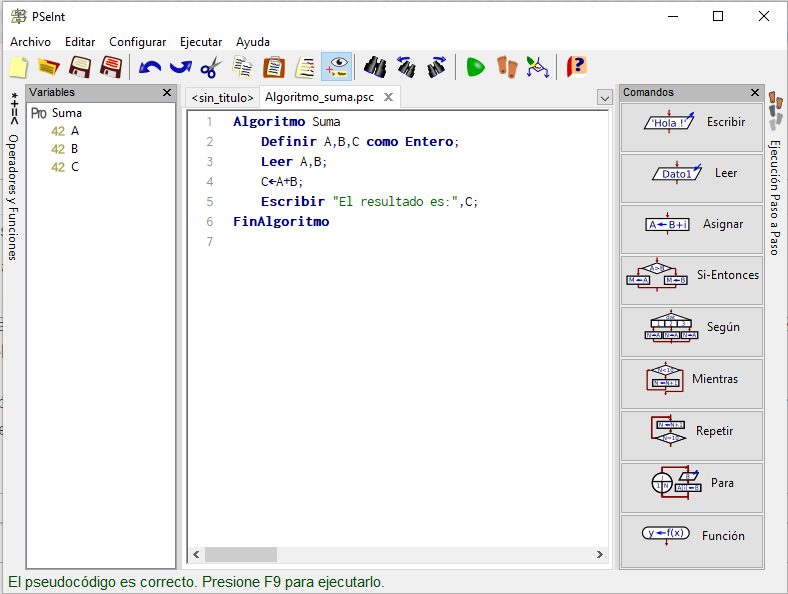Insert the Repetir command

[x=692, y=436]
